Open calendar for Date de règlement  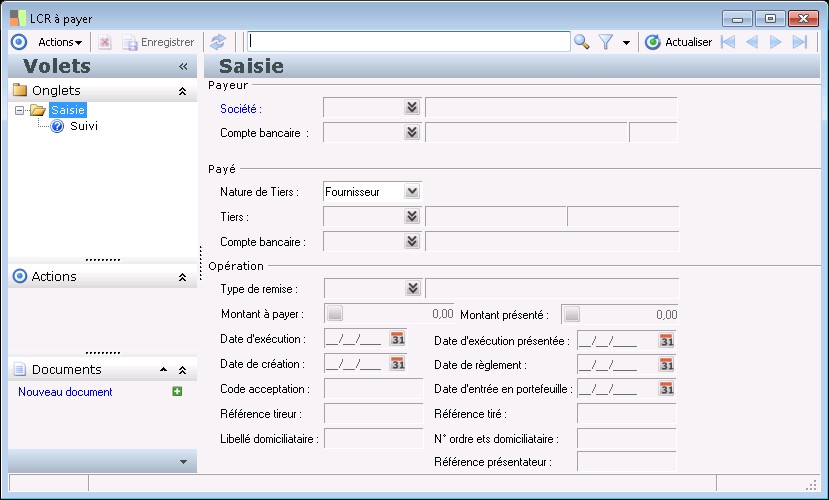click(667, 364)
